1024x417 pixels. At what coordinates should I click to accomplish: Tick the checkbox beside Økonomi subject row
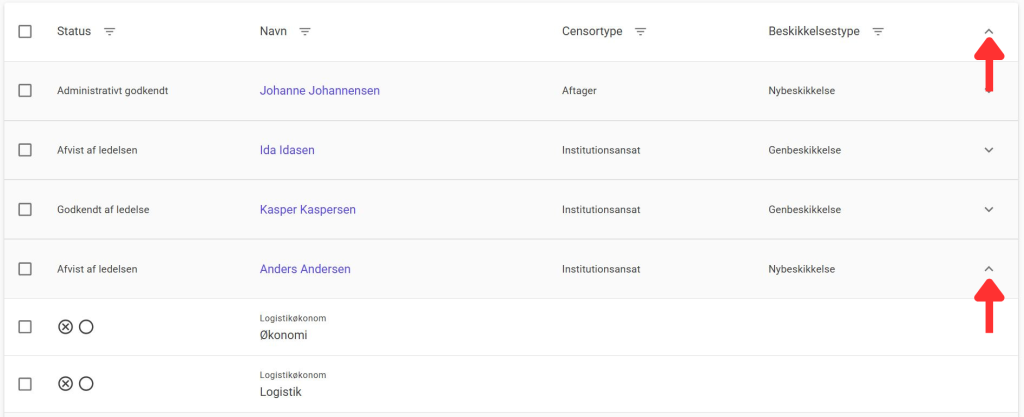pyautogui.click(x=25, y=327)
